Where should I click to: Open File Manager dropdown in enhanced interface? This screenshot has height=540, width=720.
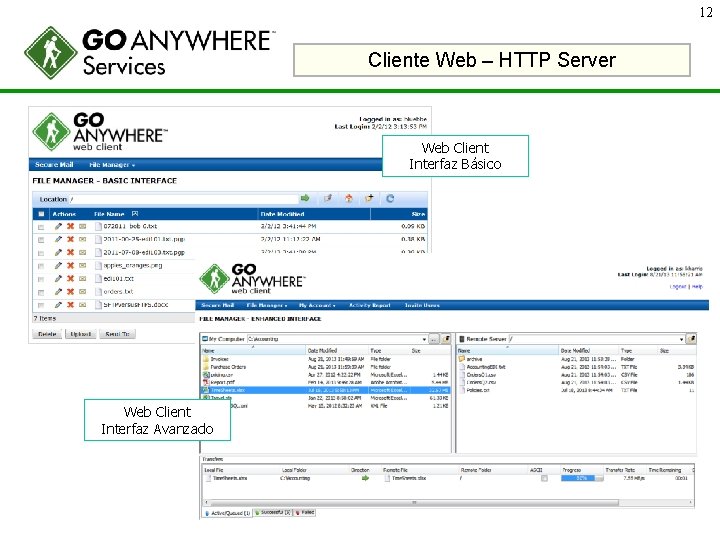point(267,305)
